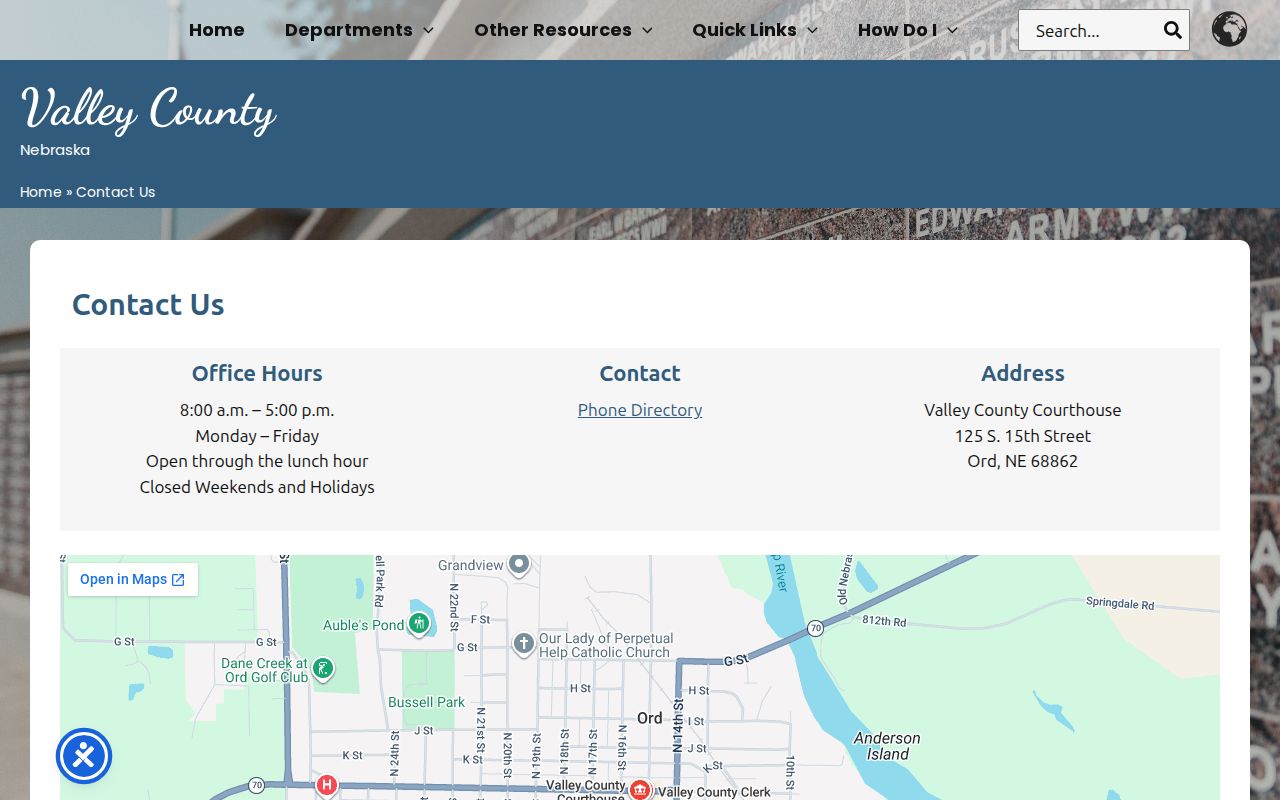This screenshot has width=1280, height=800.
Task: Click the 'Monday – Friday' text
Action: tap(257, 436)
